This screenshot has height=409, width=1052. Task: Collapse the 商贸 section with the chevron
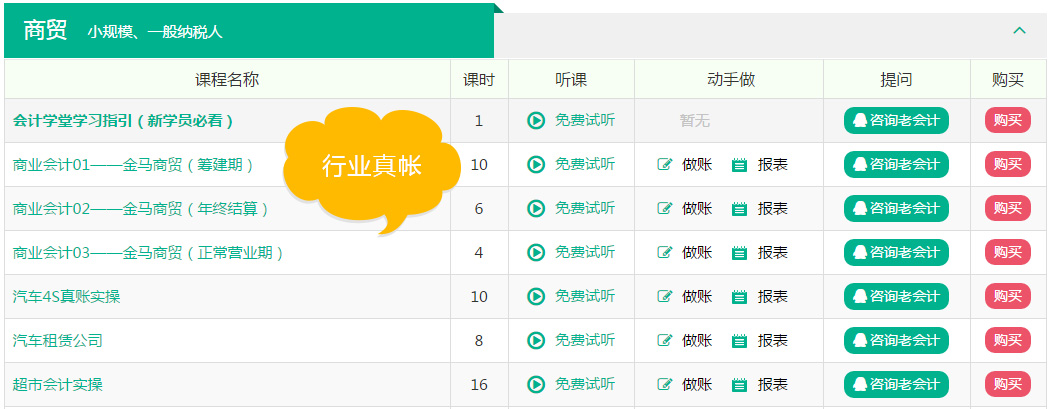[1019, 30]
